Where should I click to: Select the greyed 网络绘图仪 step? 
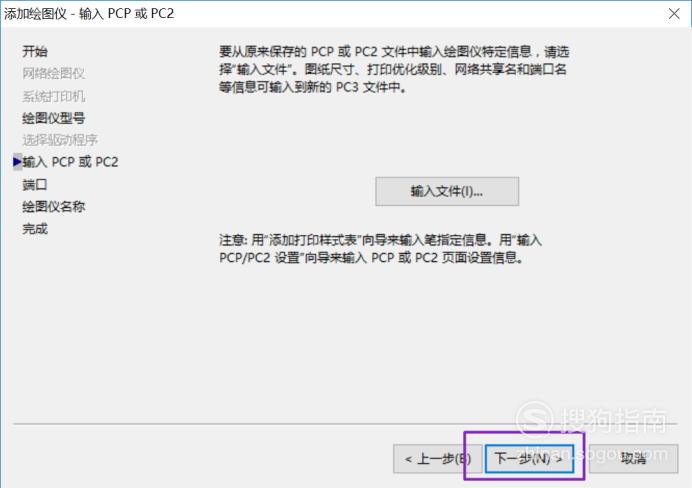coord(53,73)
